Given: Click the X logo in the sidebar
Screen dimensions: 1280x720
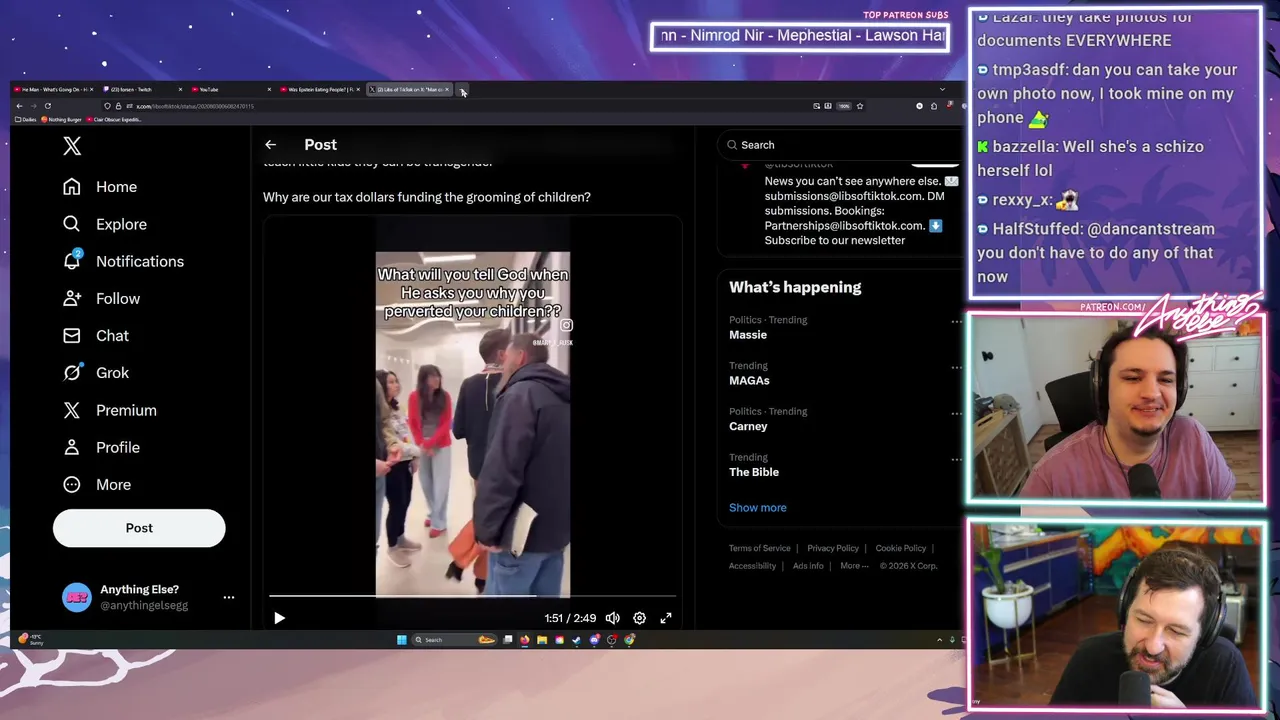Looking at the screenshot, I should (x=72, y=146).
